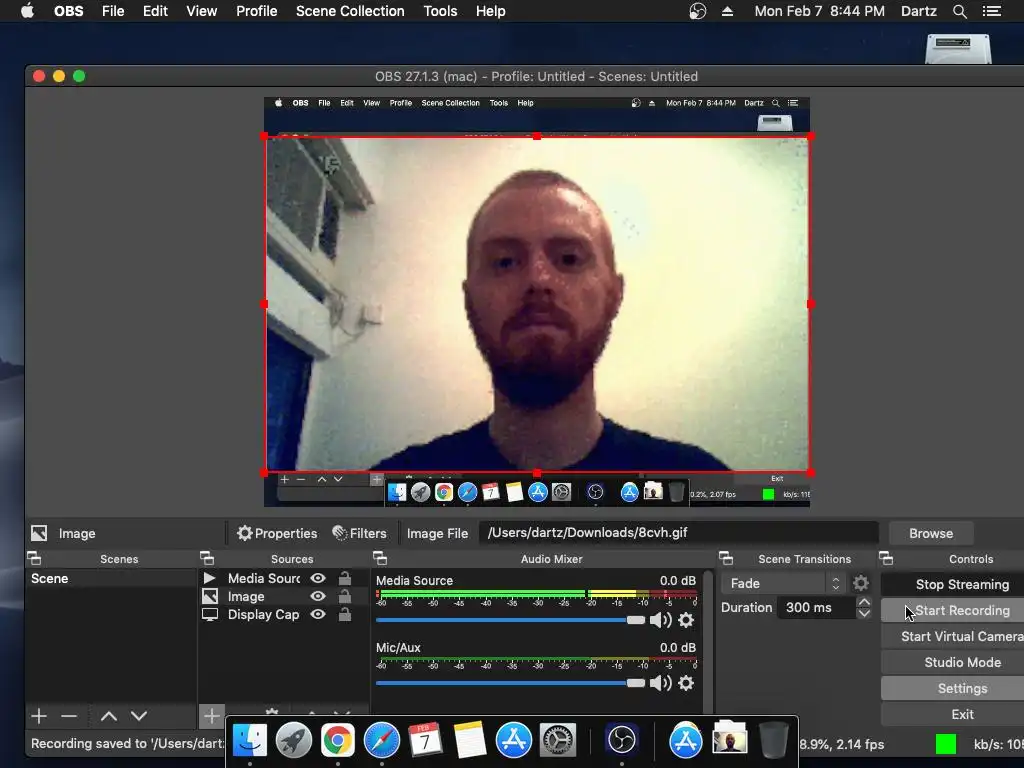This screenshot has height=768, width=1024.
Task: Pop out the Audio Mixer dock icon
Action: (380, 558)
